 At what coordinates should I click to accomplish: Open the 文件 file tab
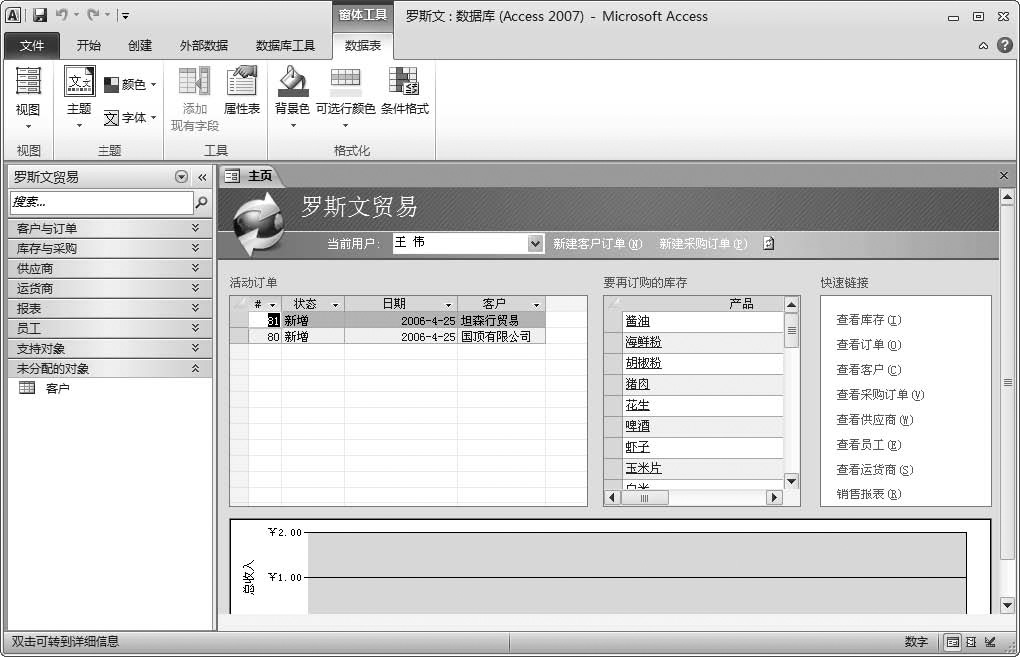click(x=32, y=46)
